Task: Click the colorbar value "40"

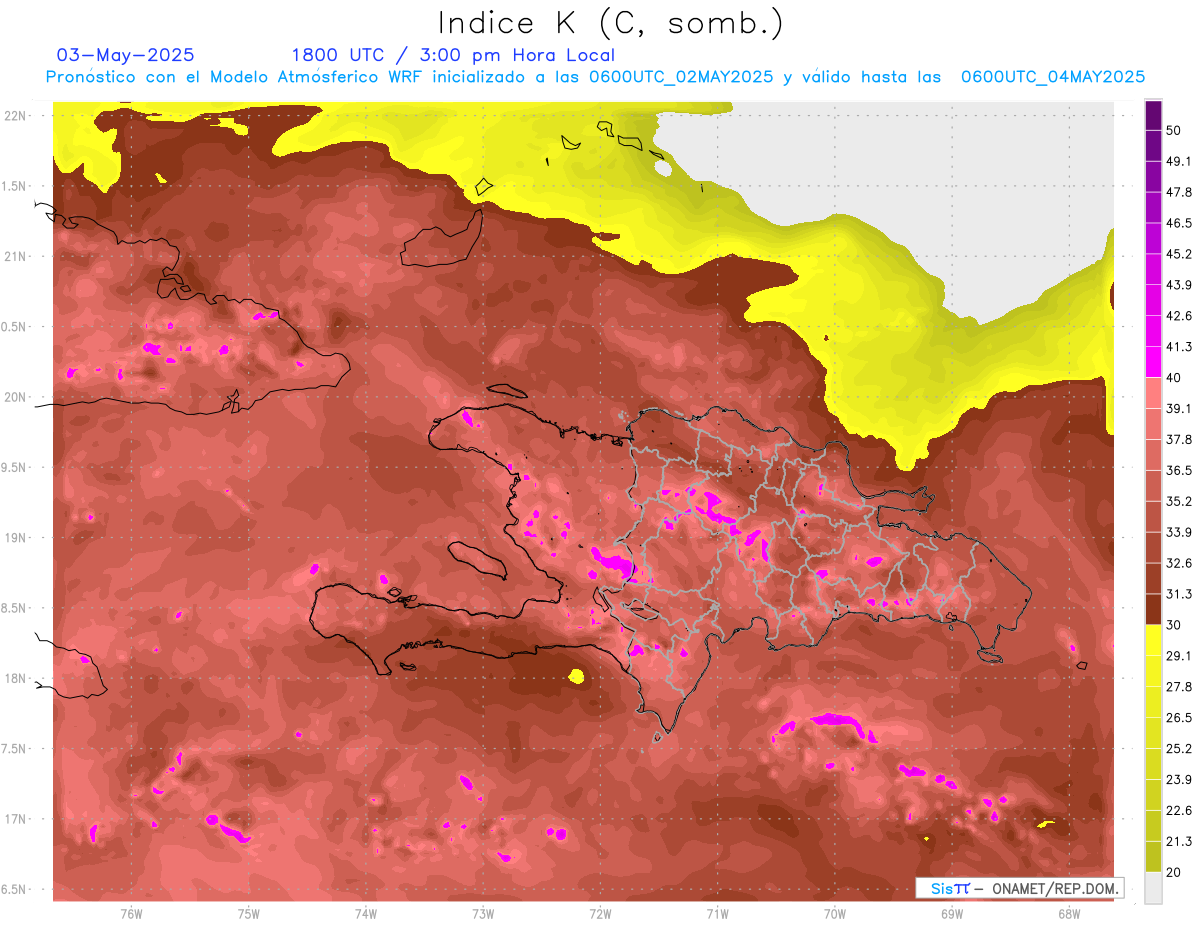Action: (1174, 378)
